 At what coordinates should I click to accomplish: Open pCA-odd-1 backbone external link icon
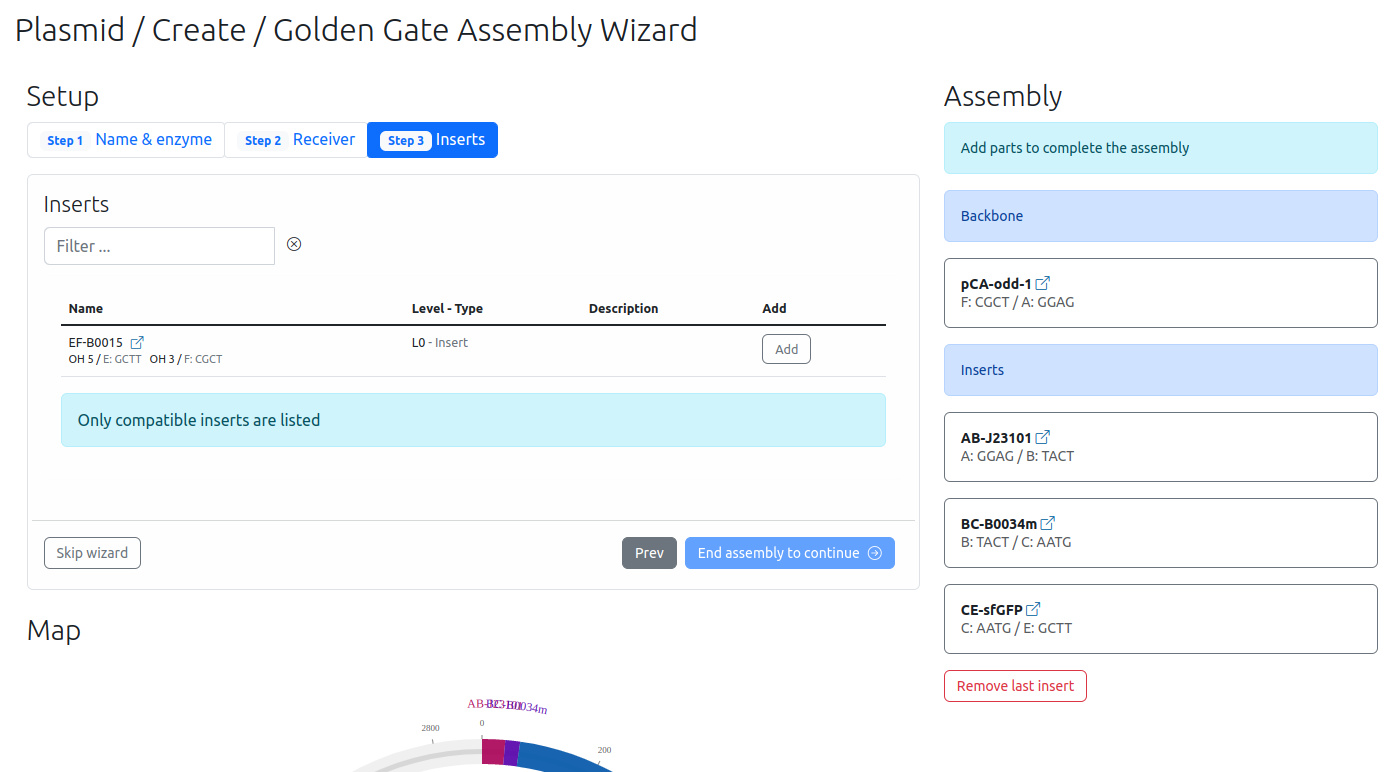(1043, 284)
